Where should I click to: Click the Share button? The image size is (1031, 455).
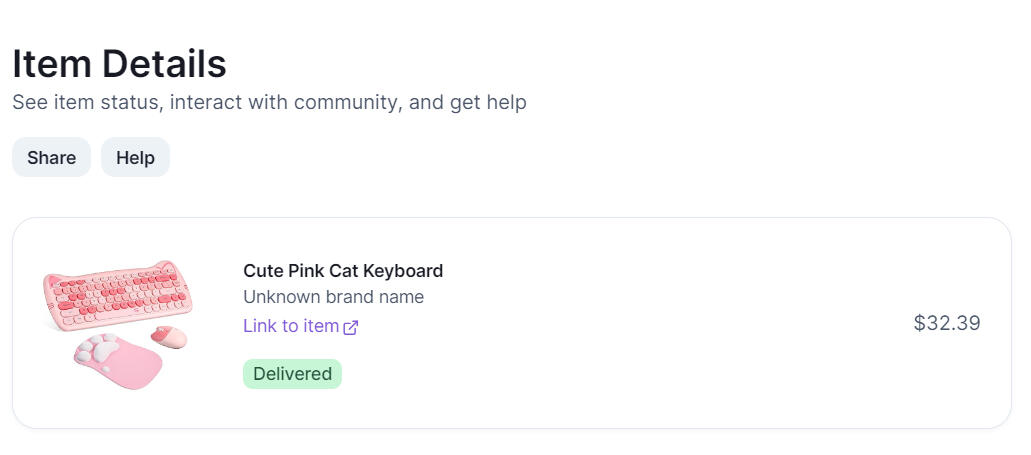pyautogui.click(x=51, y=158)
